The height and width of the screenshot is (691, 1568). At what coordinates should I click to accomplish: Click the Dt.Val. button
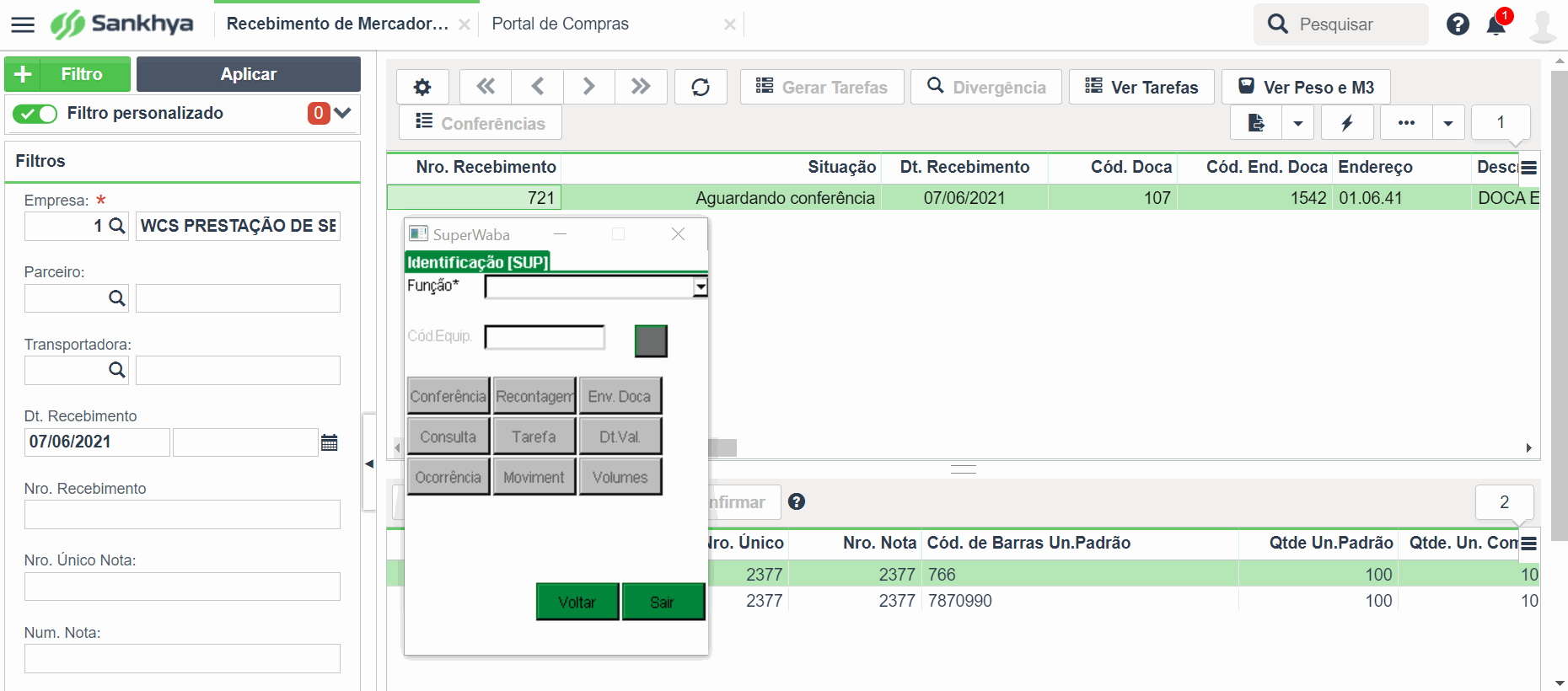tap(620, 437)
